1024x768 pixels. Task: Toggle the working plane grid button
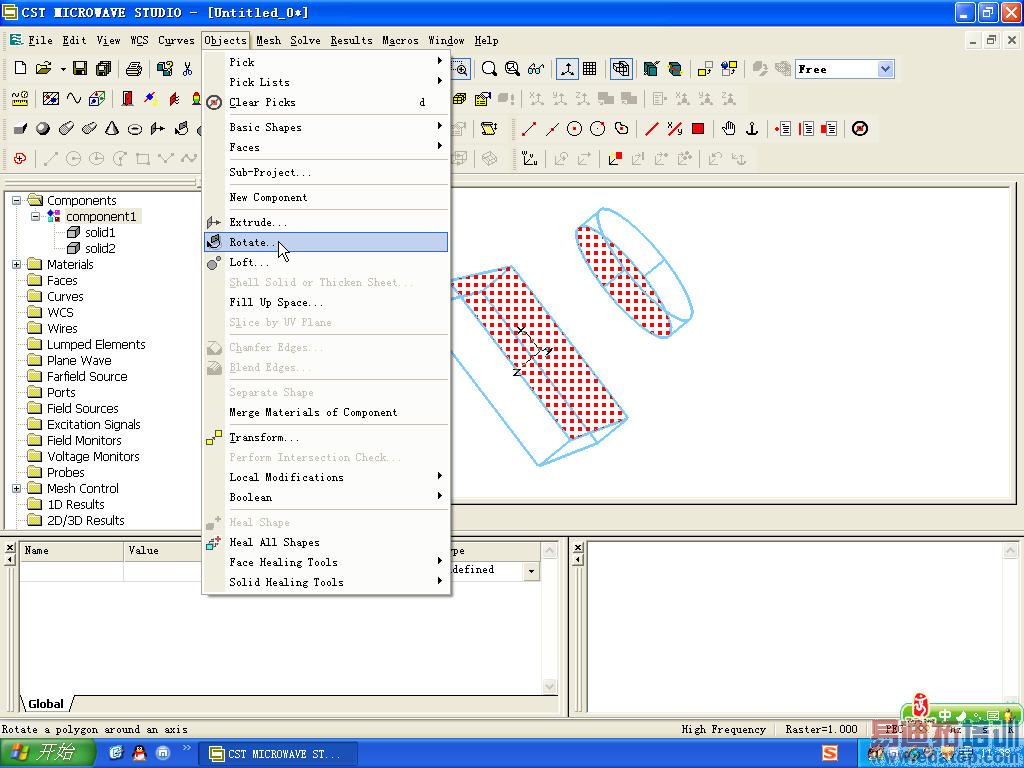pos(590,69)
